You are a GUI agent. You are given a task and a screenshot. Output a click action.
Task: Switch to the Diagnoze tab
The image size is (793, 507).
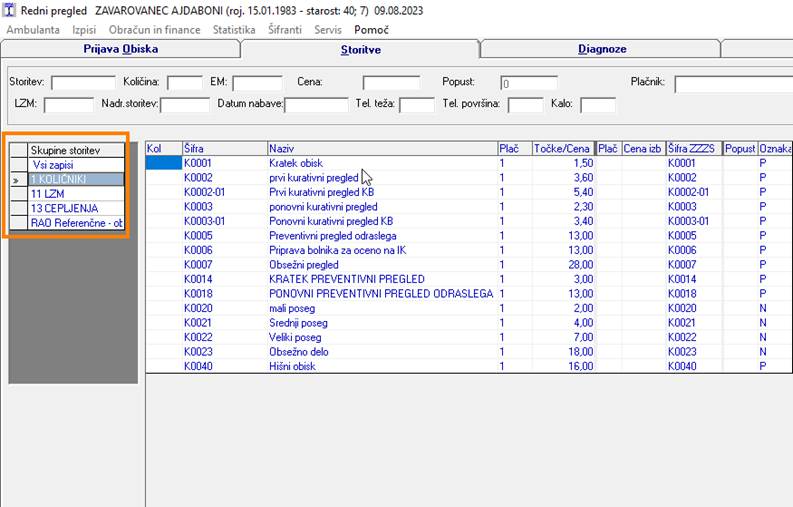(x=602, y=49)
